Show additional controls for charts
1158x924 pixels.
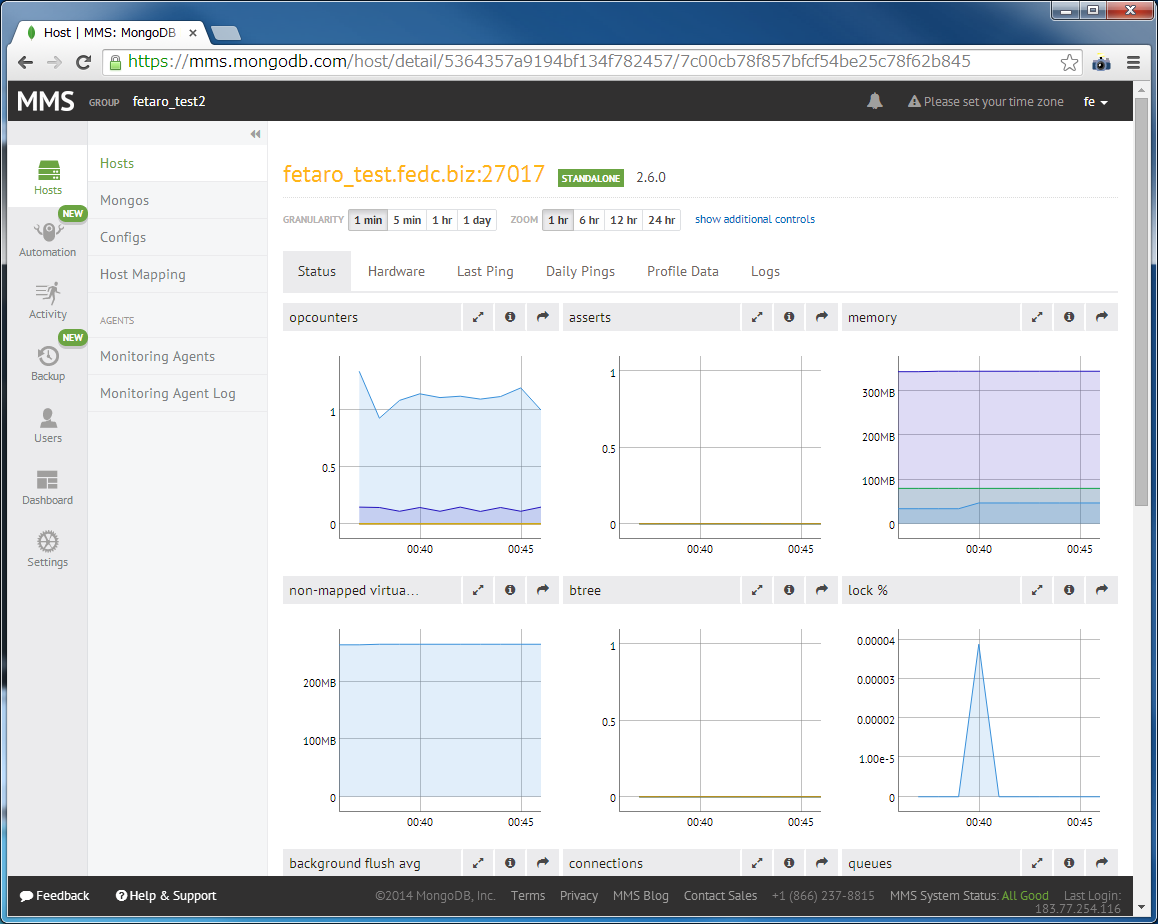754,219
